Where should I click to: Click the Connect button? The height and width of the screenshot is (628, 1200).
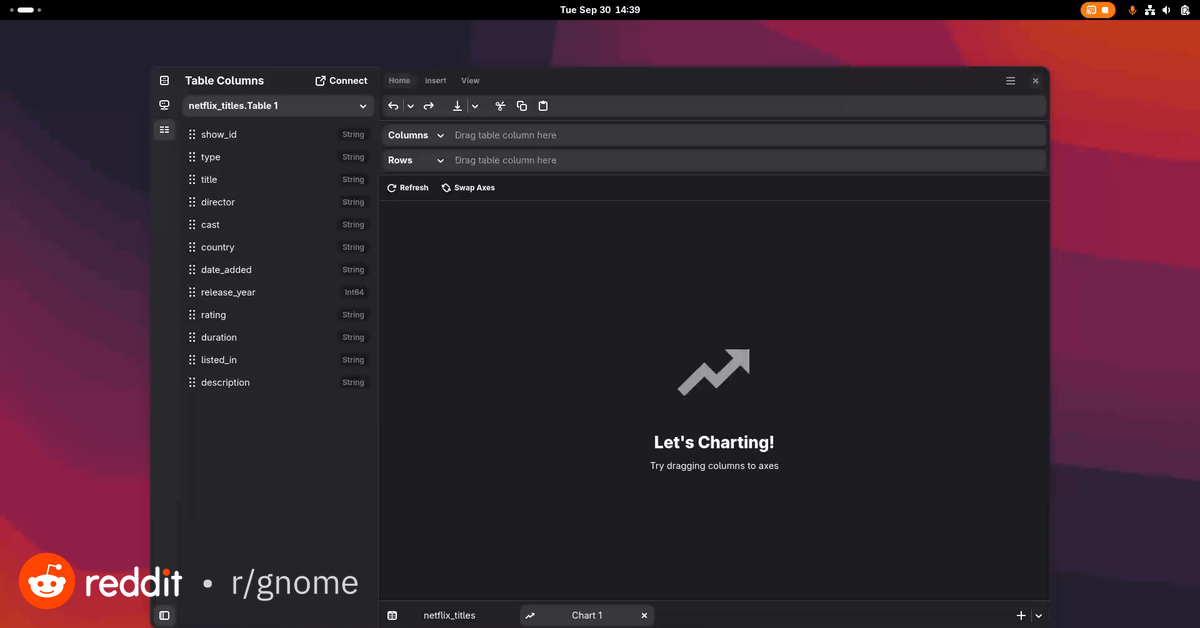(x=341, y=81)
